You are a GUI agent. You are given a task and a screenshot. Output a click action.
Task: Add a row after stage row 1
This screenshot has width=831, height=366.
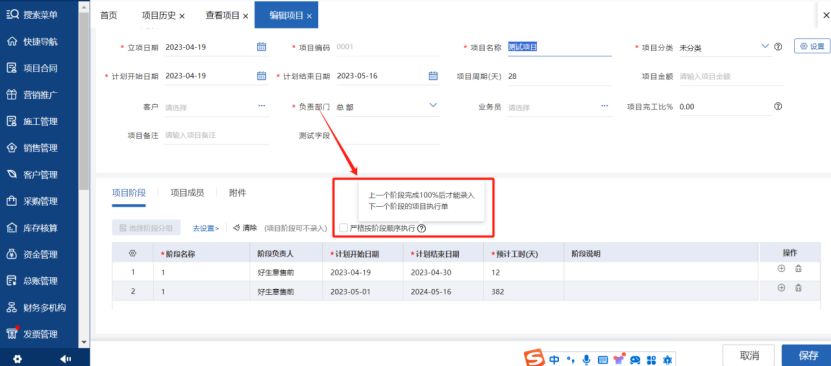[781, 269]
